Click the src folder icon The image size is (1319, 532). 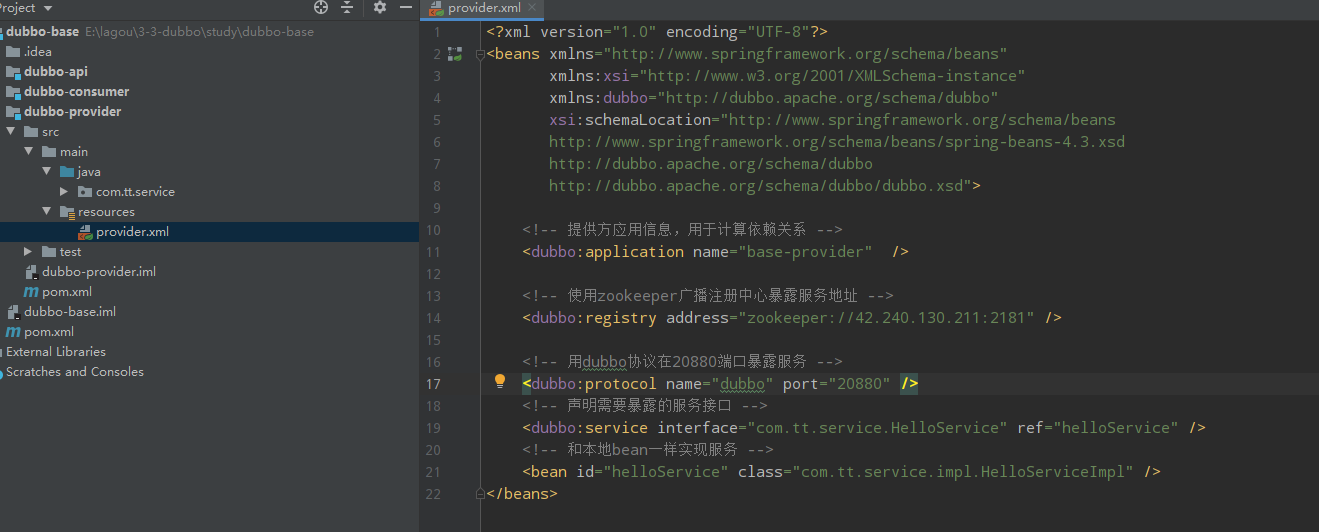[31, 132]
